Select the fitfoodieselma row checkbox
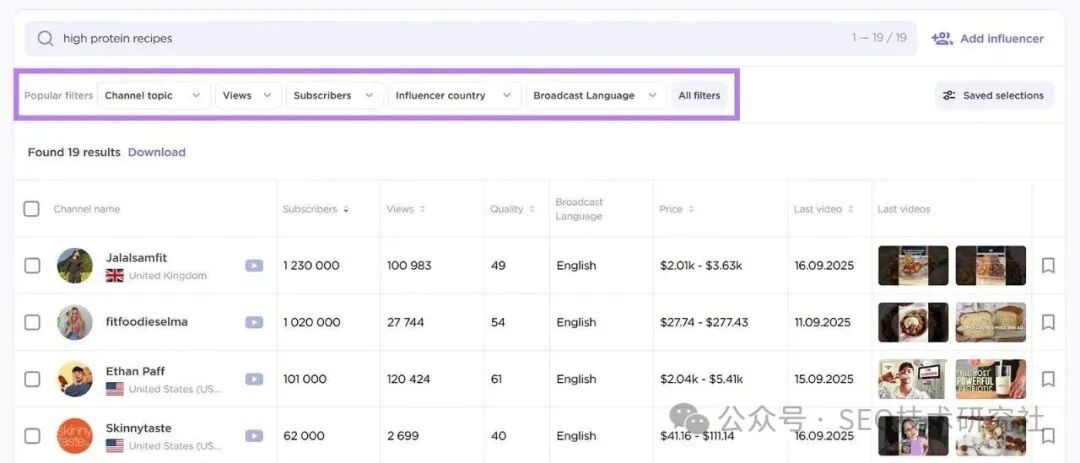Screen dimensions: 1080x463 (x=32, y=323)
